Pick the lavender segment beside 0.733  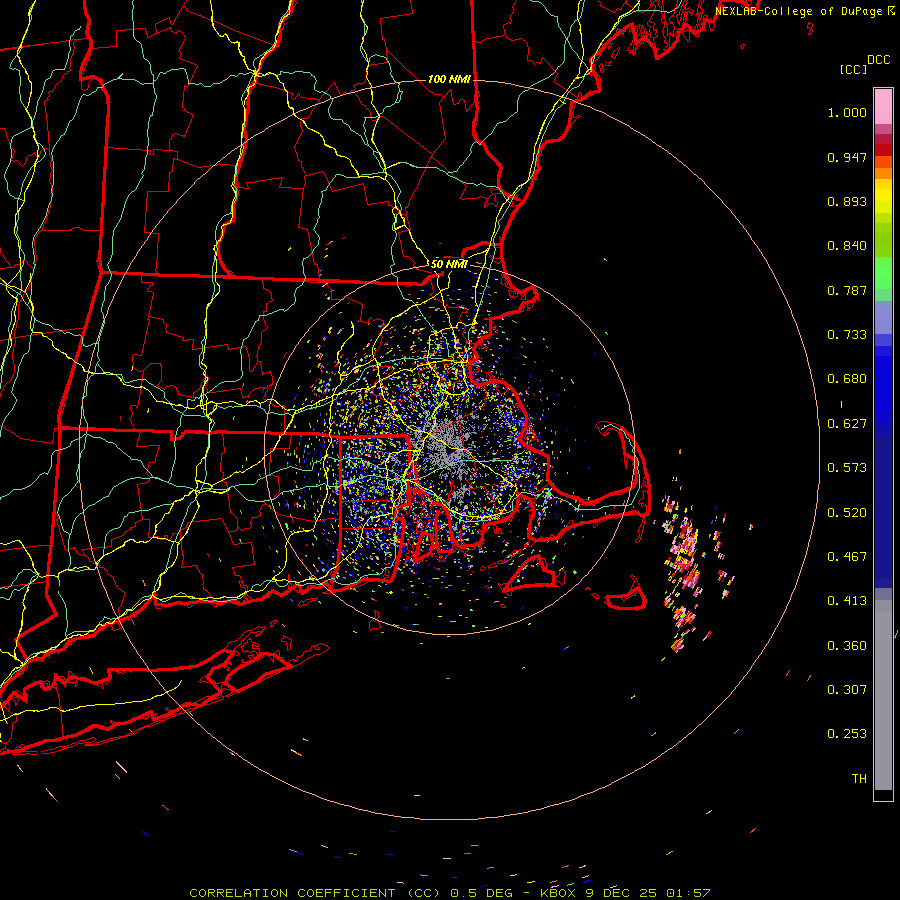click(x=883, y=318)
